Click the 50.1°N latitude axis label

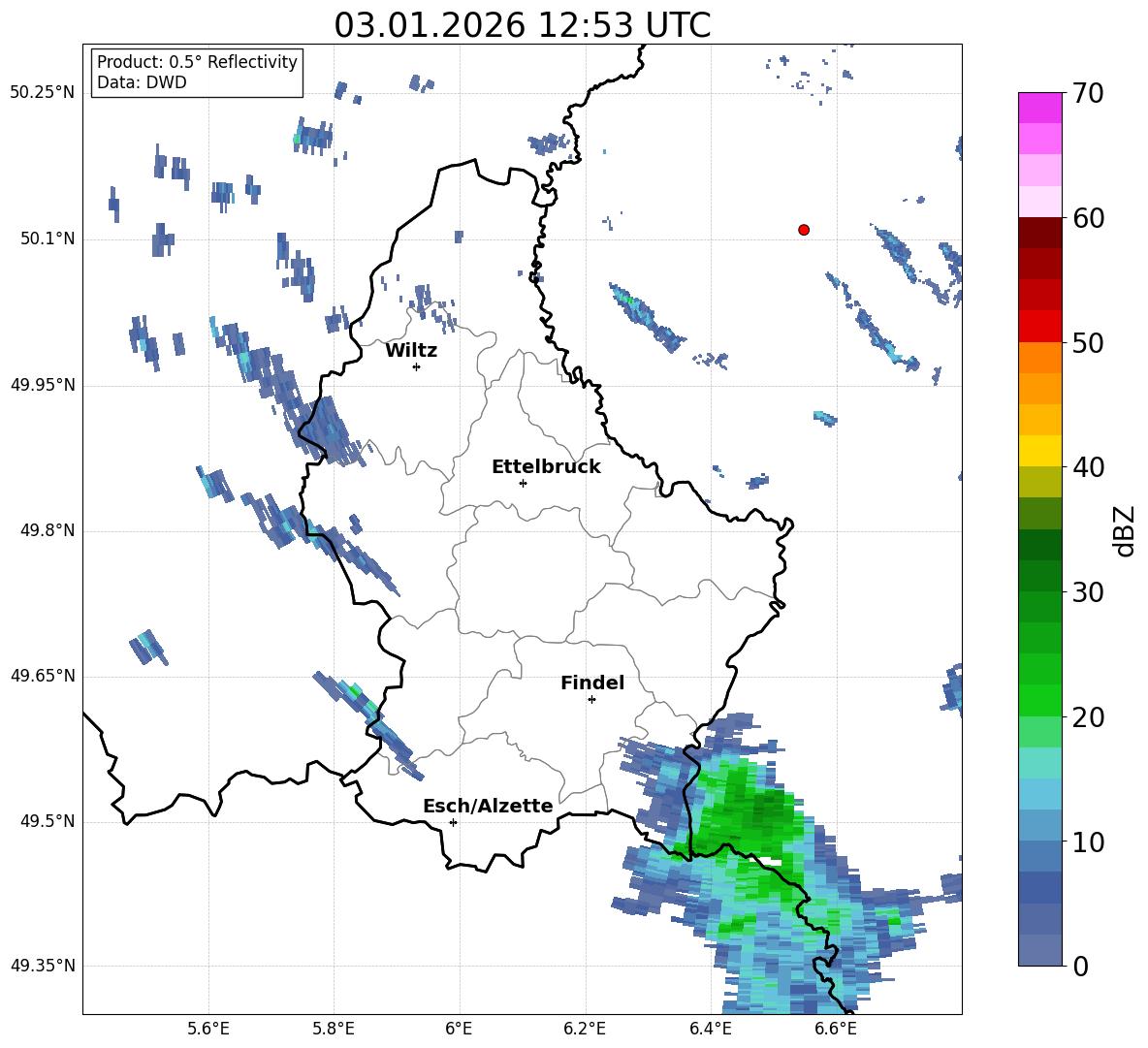pos(43,238)
